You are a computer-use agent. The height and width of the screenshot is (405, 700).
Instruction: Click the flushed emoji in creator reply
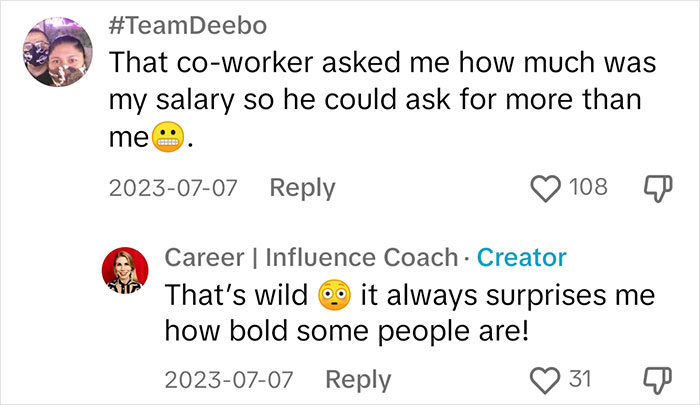pyautogui.click(x=334, y=295)
